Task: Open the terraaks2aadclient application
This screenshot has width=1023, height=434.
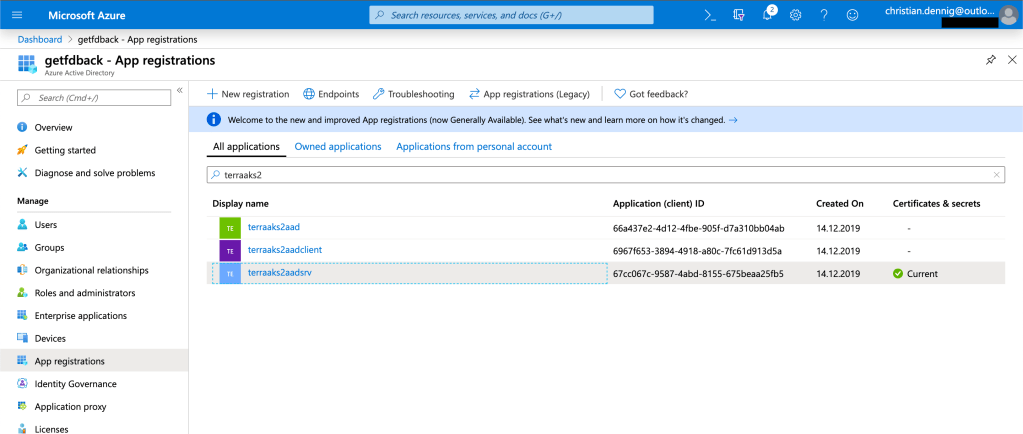Action: pyautogui.click(x=284, y=250)
